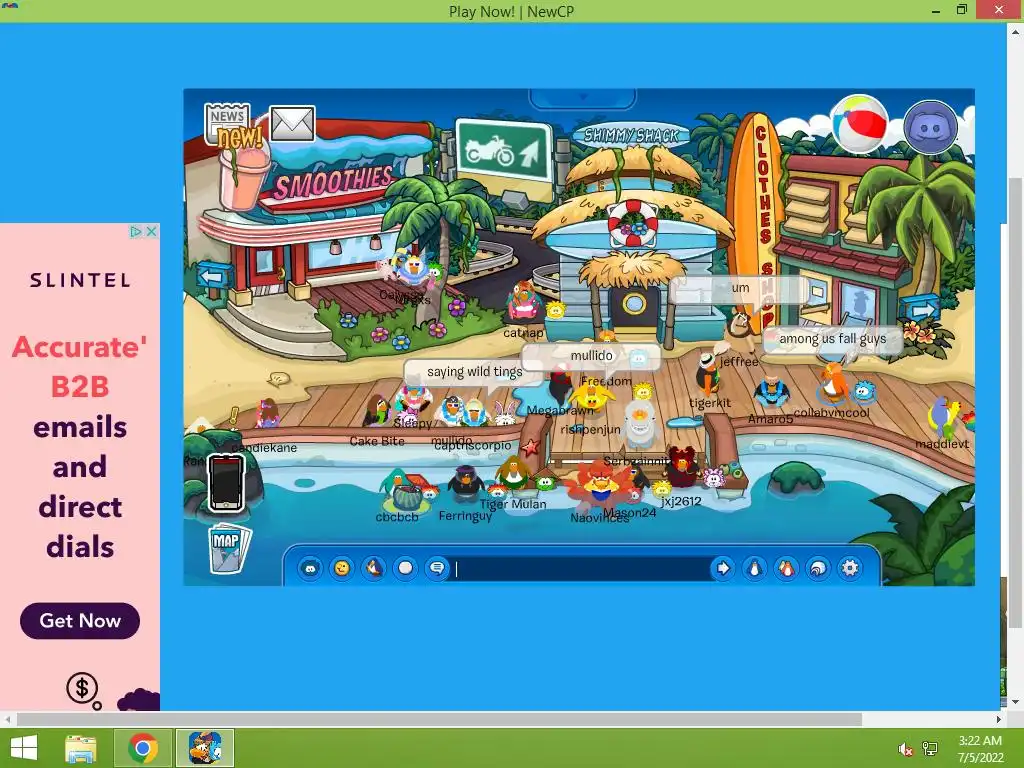Open the spy phone icon
The width and height of the screenshot is (1024, 768).
(x=226, y=482)
